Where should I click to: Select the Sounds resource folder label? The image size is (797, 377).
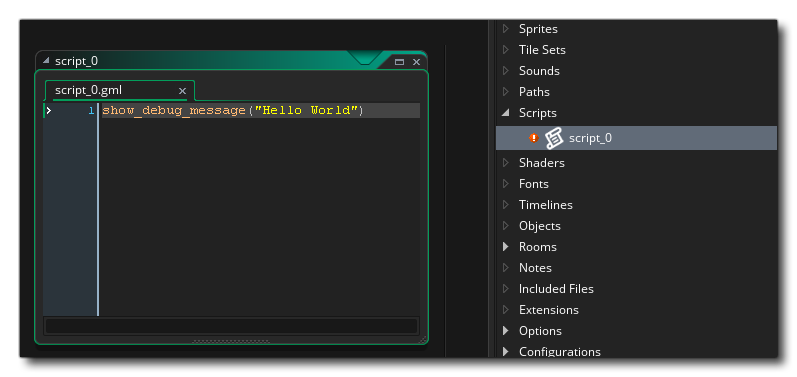(539, 71)
